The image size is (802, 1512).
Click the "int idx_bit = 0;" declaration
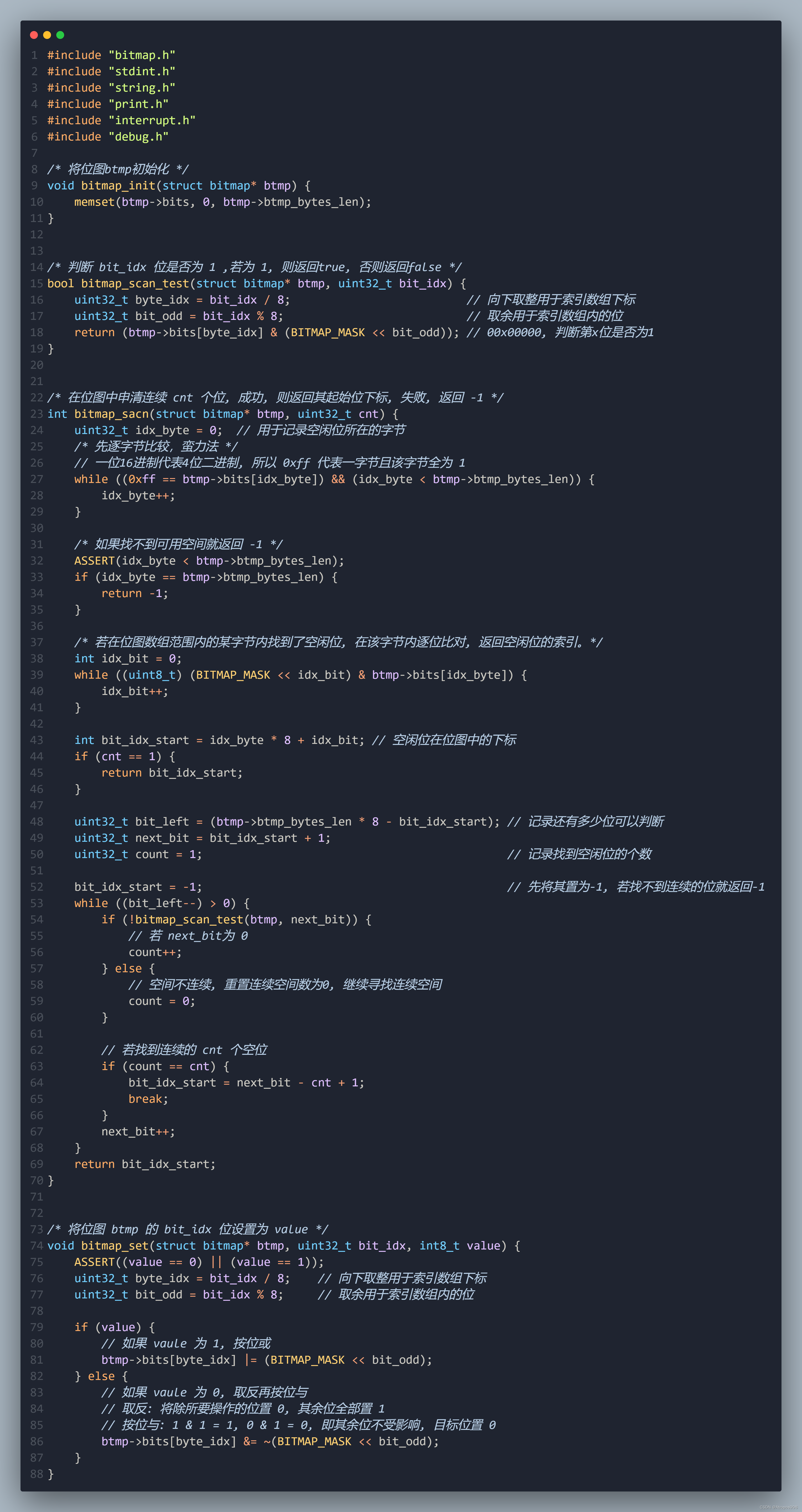[x=128, y=659]
